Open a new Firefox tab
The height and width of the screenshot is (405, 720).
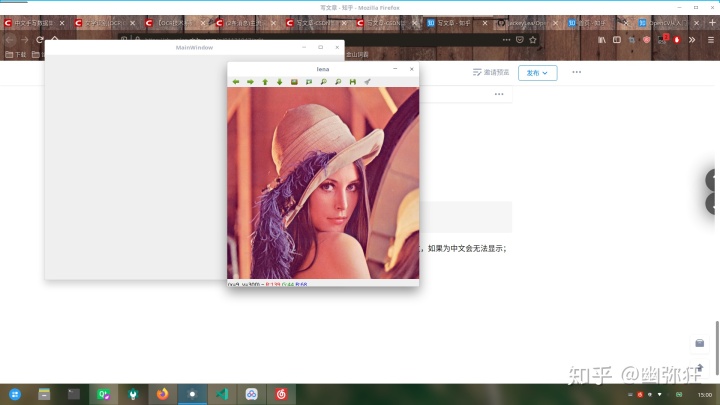pyautogui.click(x=712, y=22)
